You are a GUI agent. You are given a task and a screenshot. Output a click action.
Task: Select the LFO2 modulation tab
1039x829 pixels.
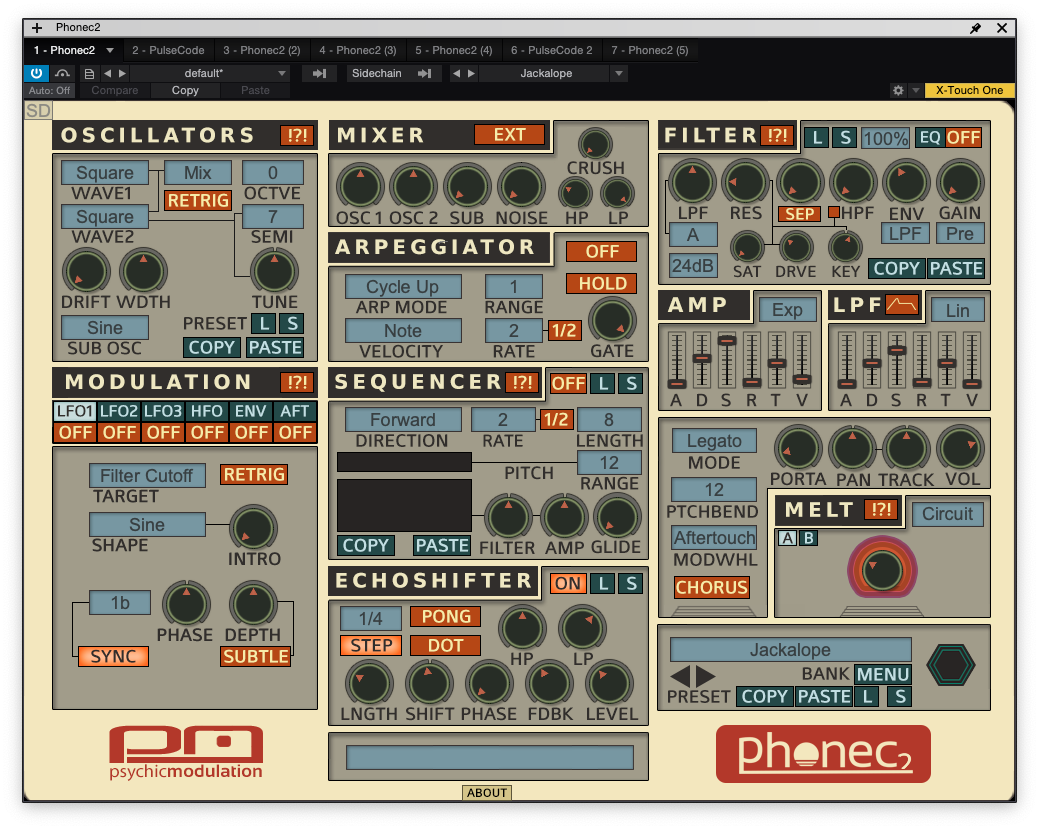(119, 411)
